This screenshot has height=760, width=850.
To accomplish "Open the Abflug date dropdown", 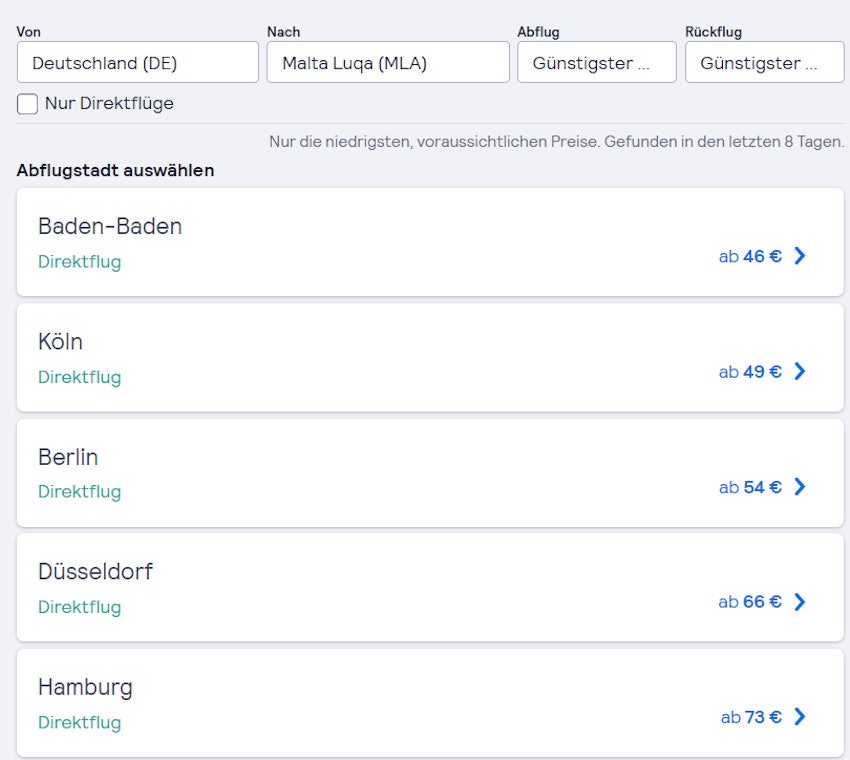I will click(596, 63).
